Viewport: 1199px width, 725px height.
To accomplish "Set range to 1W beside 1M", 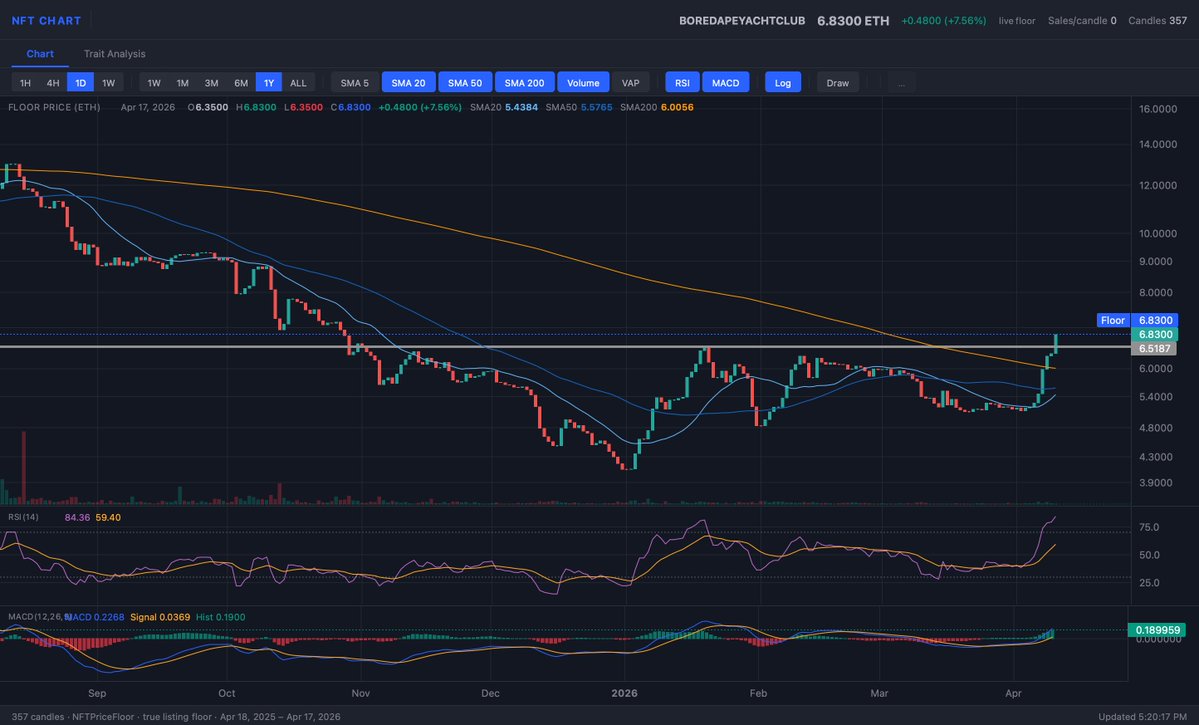I will [x=154, y=83].
